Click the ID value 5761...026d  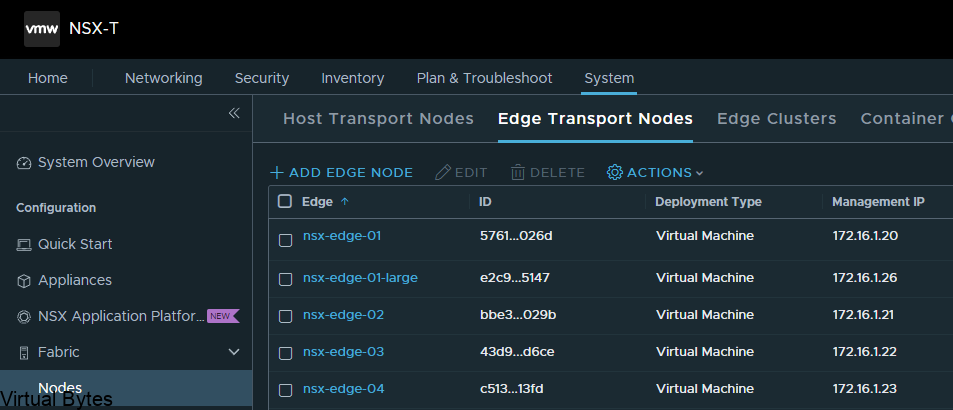pyautogui.click(x=516, y=236)
